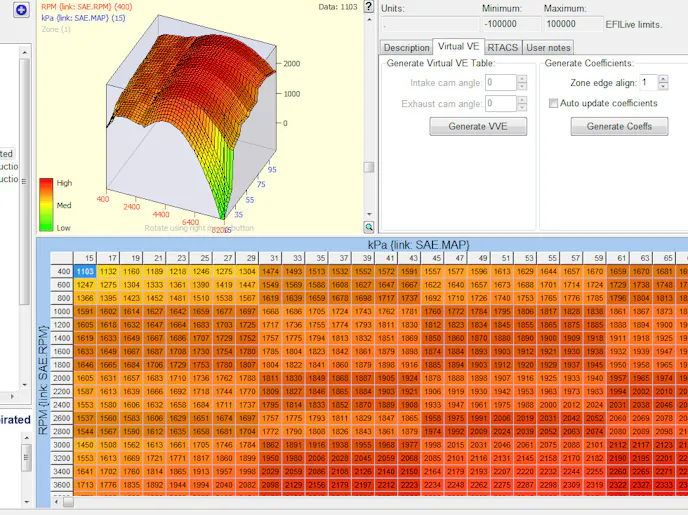Screen dimensions: 688x515
Task: Click the Zone edge align input field
Action: click(x=648, y=83)
